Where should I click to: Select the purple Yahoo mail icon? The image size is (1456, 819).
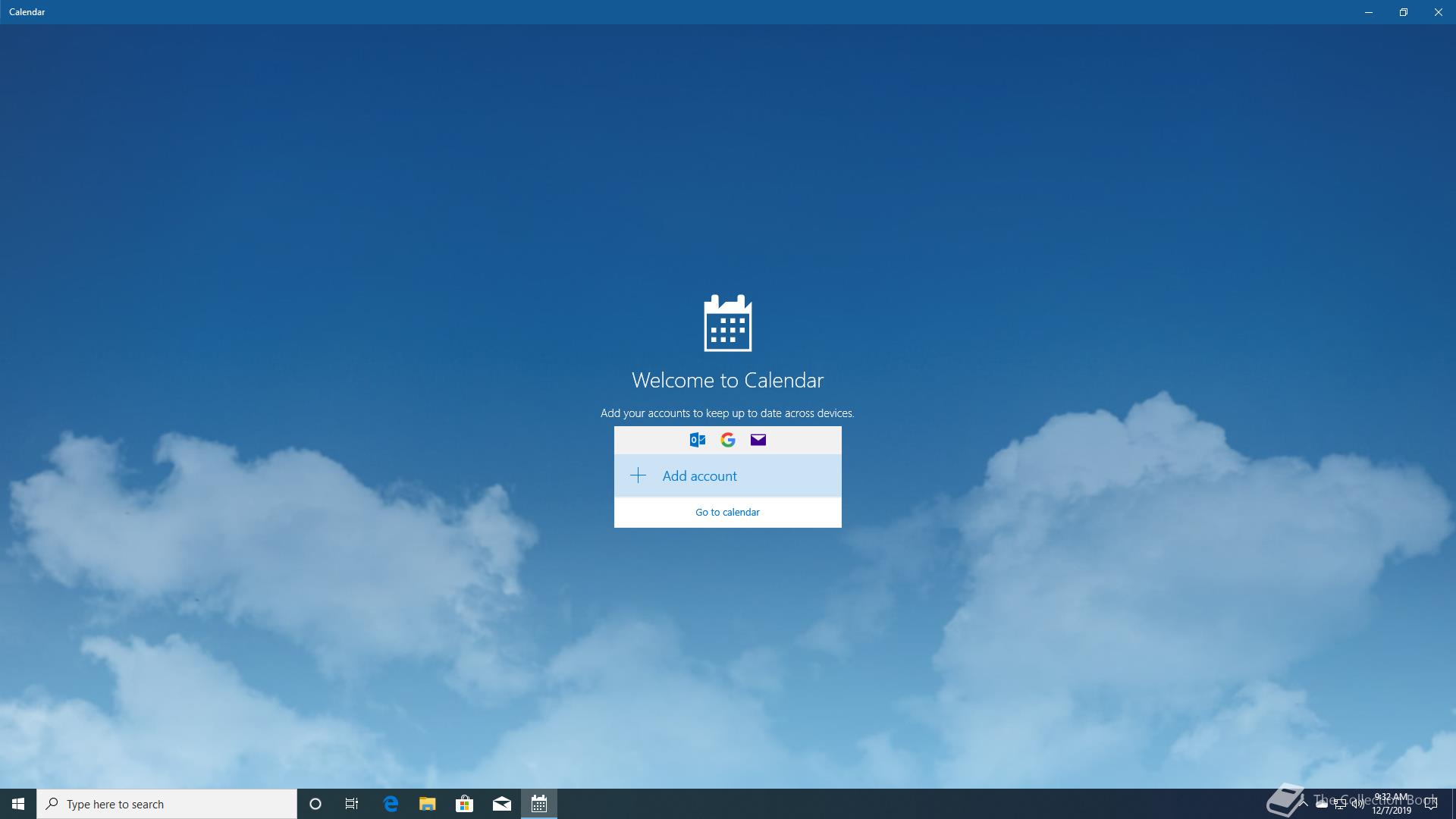point(758,440)
